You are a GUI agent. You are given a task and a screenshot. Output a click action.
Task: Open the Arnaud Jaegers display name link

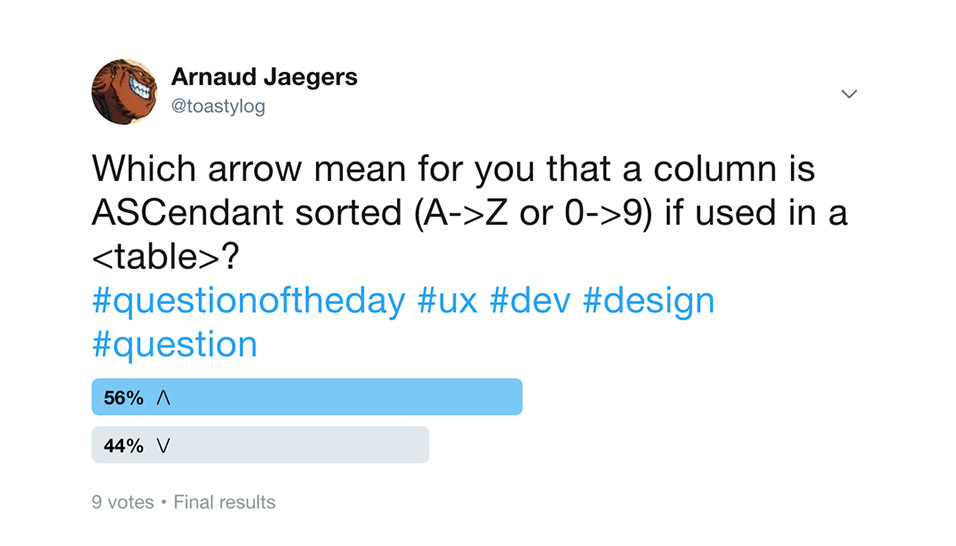(264, 77)
